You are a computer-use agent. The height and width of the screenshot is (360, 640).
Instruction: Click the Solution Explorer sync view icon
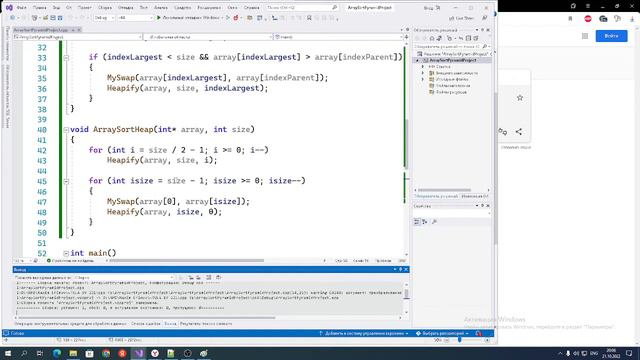coord(439,38)
